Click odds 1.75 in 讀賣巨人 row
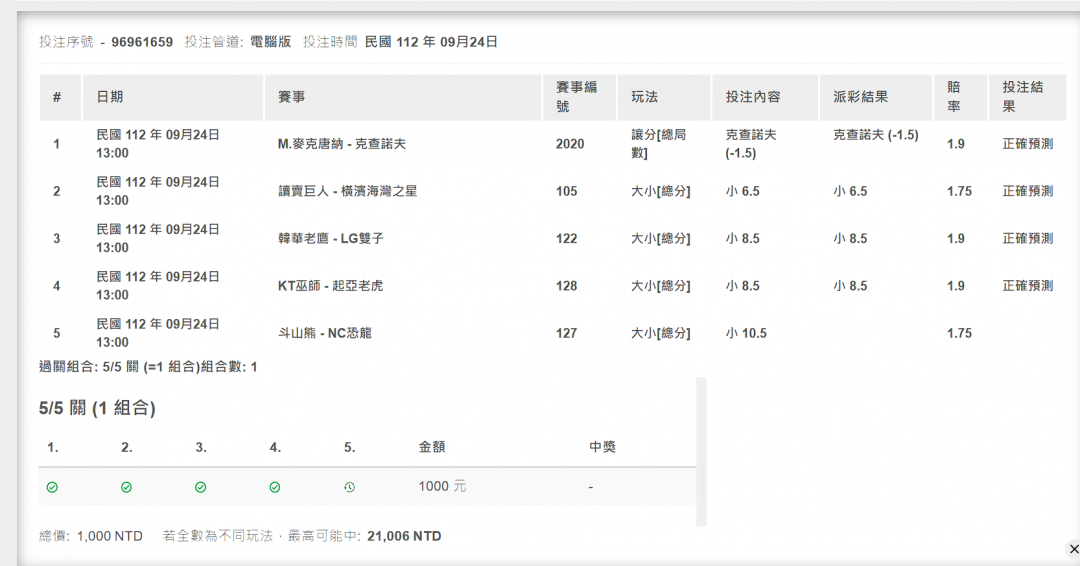The image size is (1080, 566). 959,191
